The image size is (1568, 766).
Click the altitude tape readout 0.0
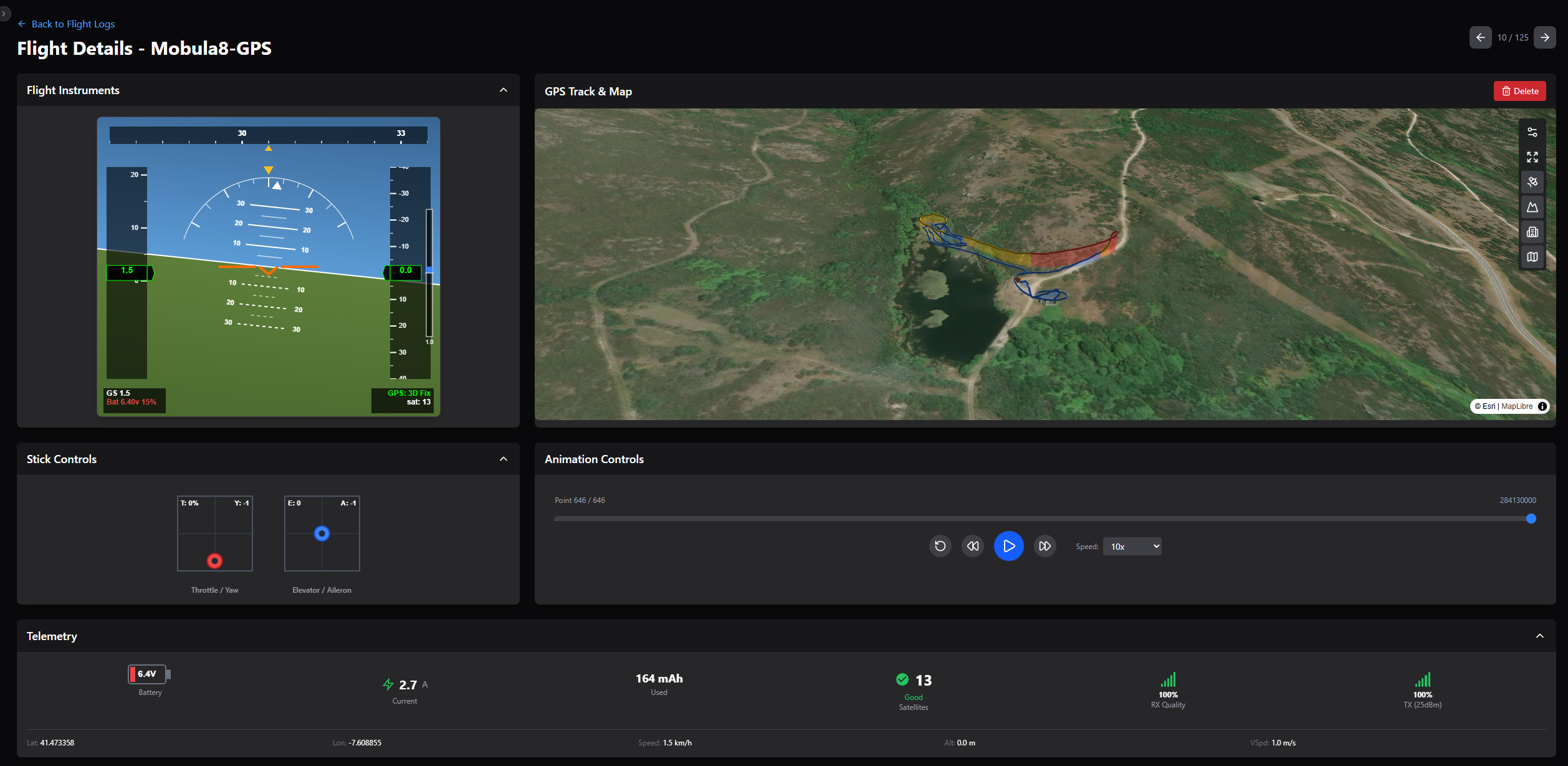pos(403,272)
